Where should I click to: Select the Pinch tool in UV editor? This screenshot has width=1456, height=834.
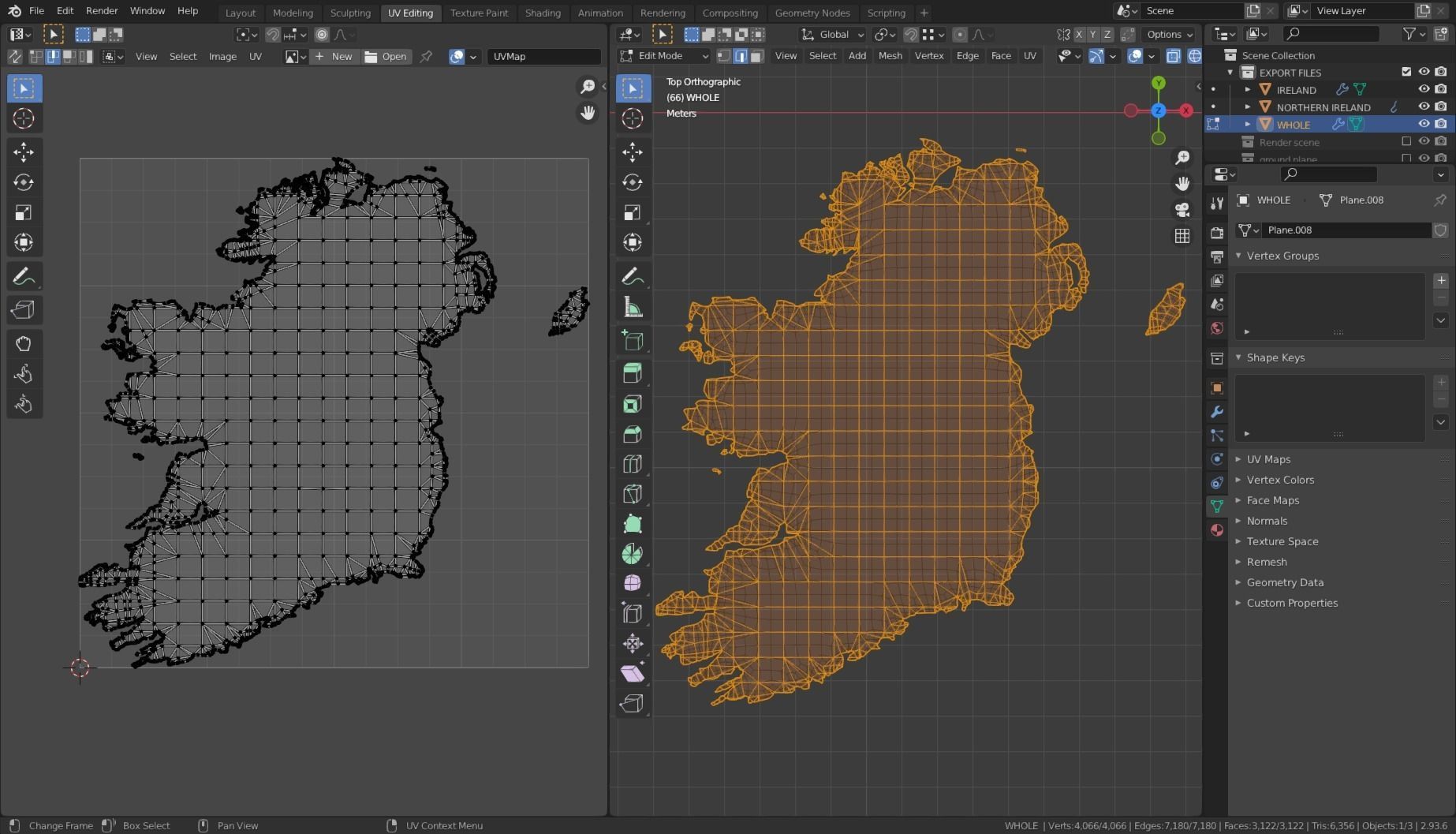point(24,404)
